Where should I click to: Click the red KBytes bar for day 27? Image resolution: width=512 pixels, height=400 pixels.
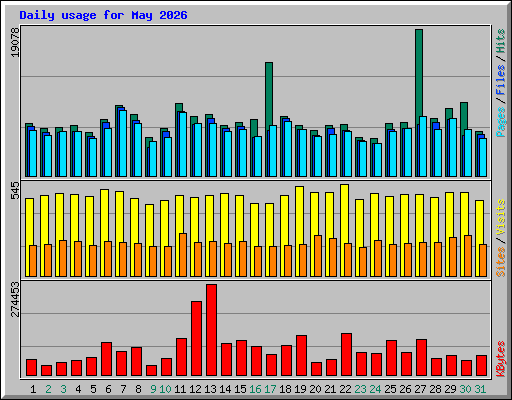421,358
